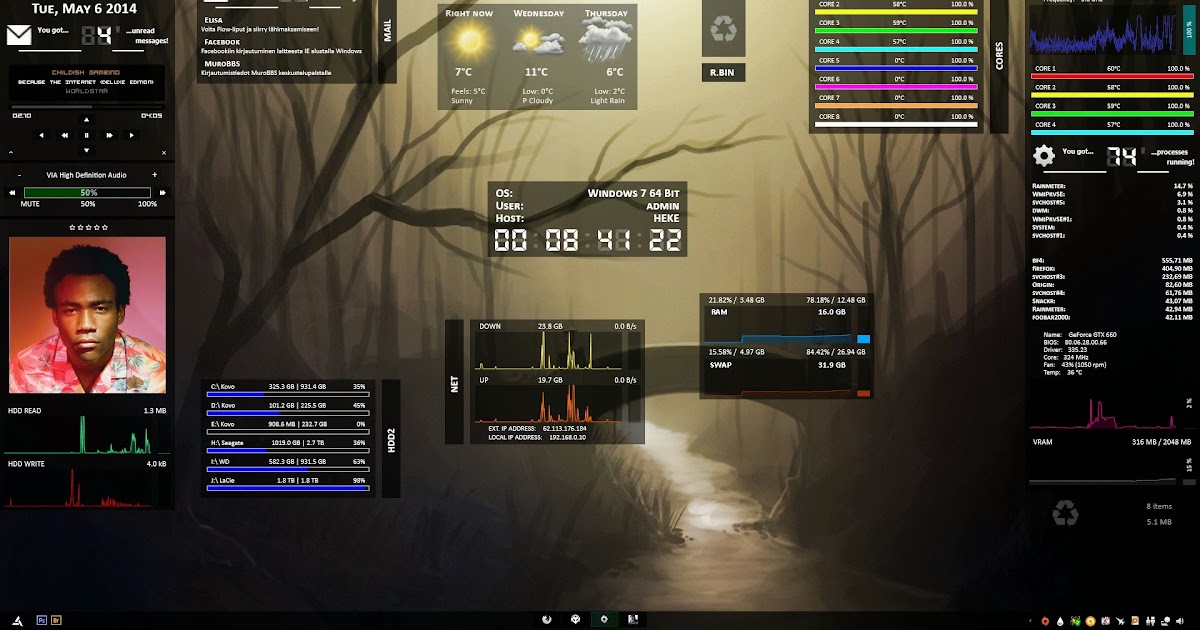Click the uptime clock display

[588, 240]
